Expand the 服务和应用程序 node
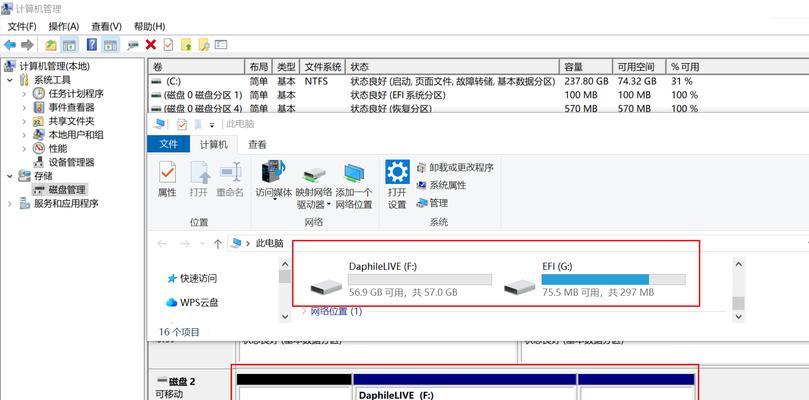This screenshot has width=809, height=400. (x=11, y=203)
